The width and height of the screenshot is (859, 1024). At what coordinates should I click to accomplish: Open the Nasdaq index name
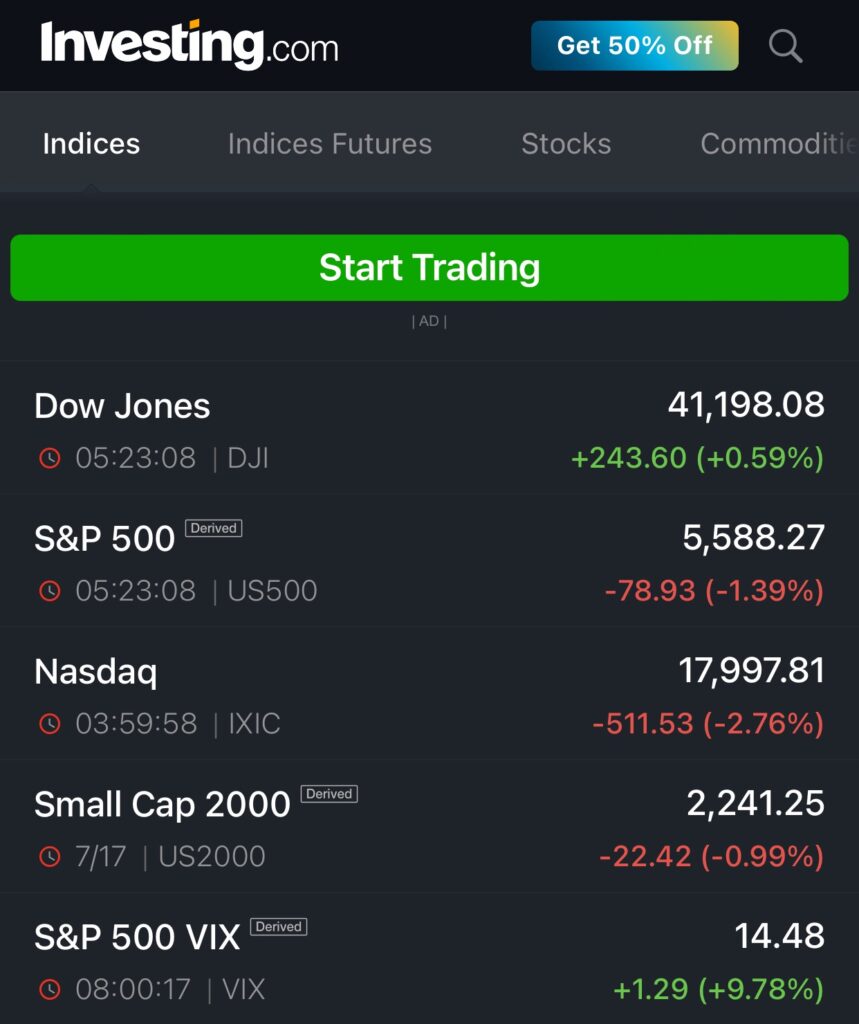(96, 671)
